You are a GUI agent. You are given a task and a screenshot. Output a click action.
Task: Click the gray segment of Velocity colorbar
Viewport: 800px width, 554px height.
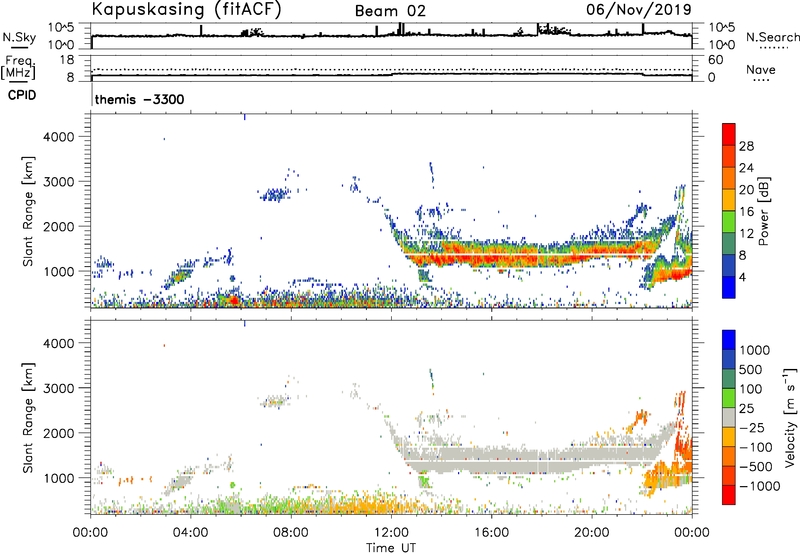(x=729, y=417)
